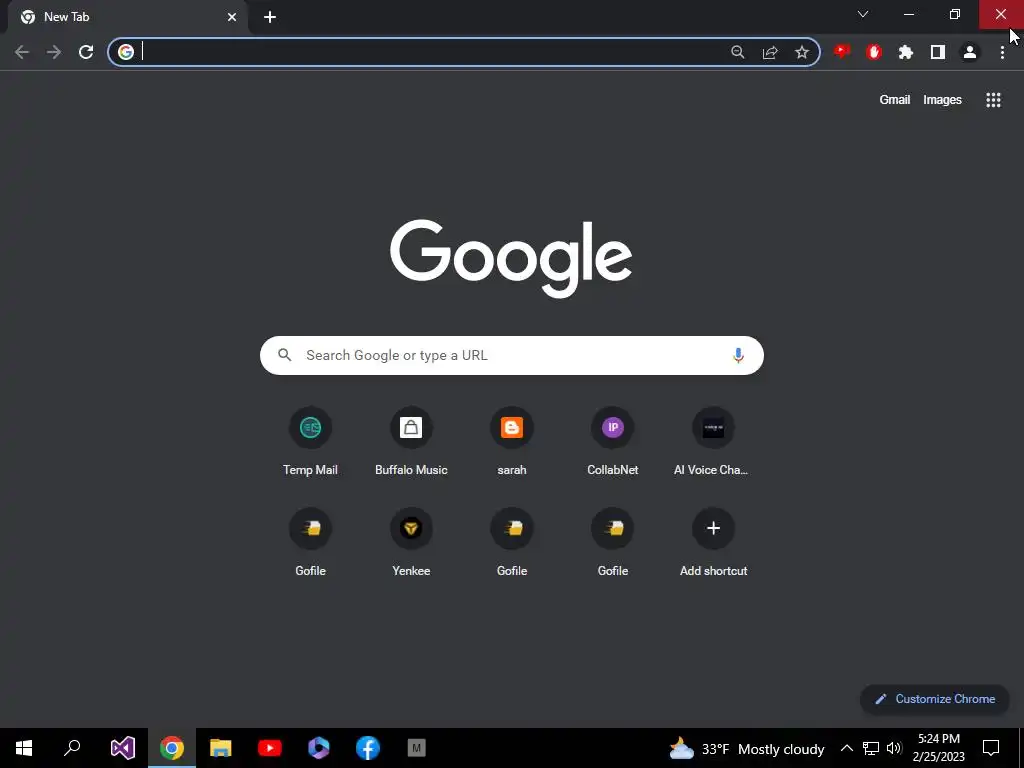Open the volume speaker icon
The image size is (1024, 768).
[x=894, y=748]
